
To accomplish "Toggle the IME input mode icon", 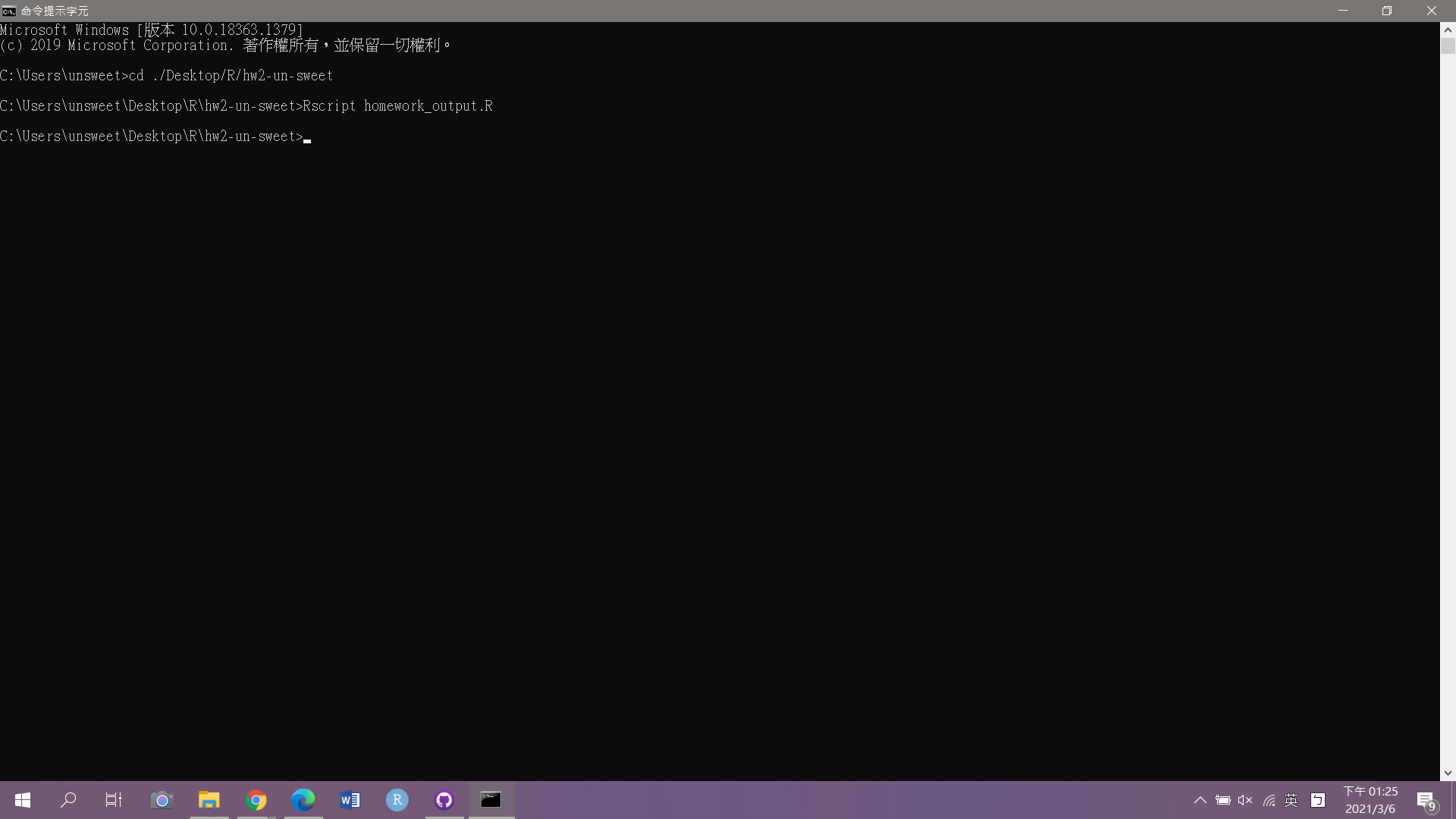I will 1319,800.
